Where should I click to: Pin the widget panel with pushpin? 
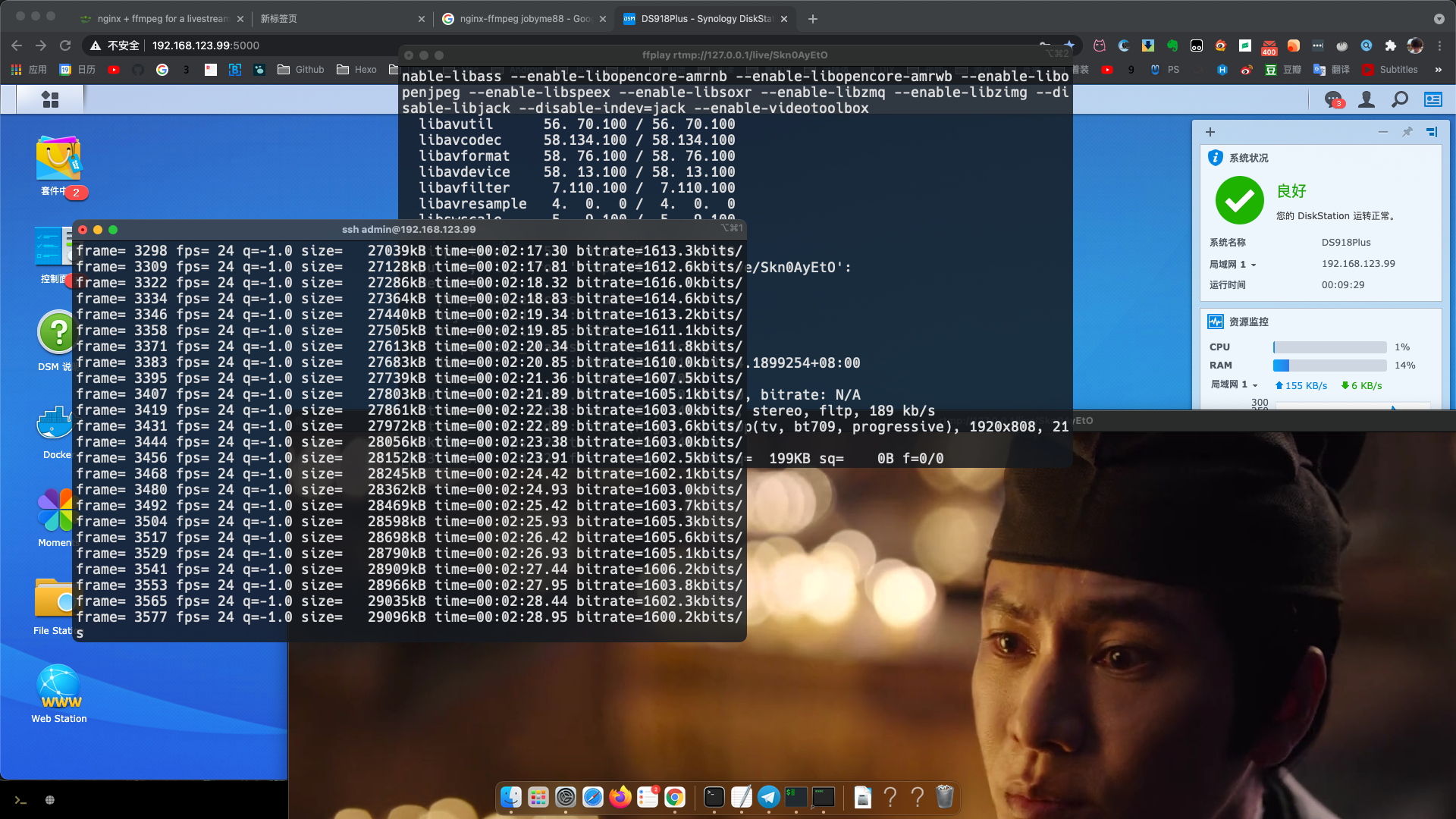pyautogui.click(x=1407, y=132)
